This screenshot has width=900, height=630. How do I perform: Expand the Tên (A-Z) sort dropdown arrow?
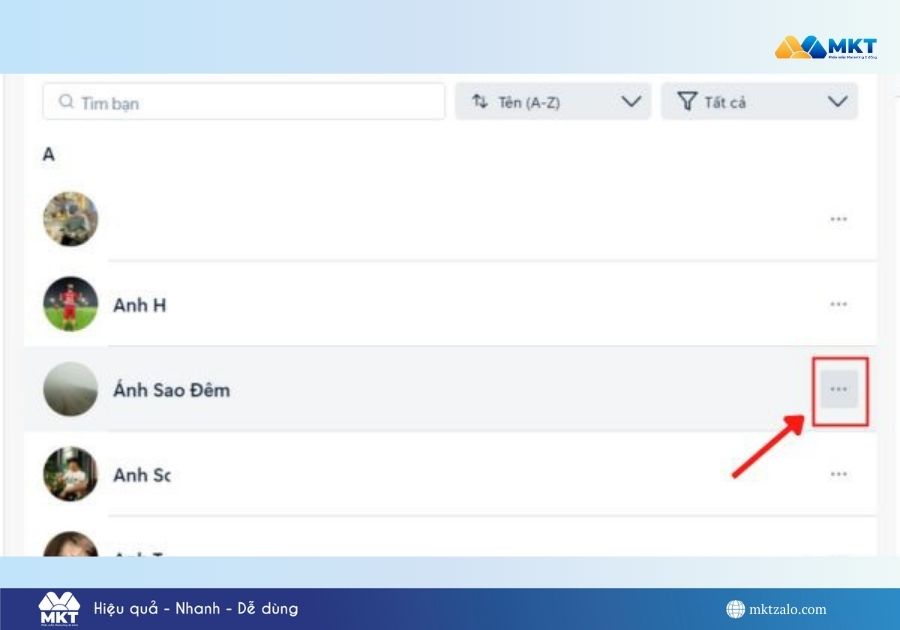(x=630, y=102)
